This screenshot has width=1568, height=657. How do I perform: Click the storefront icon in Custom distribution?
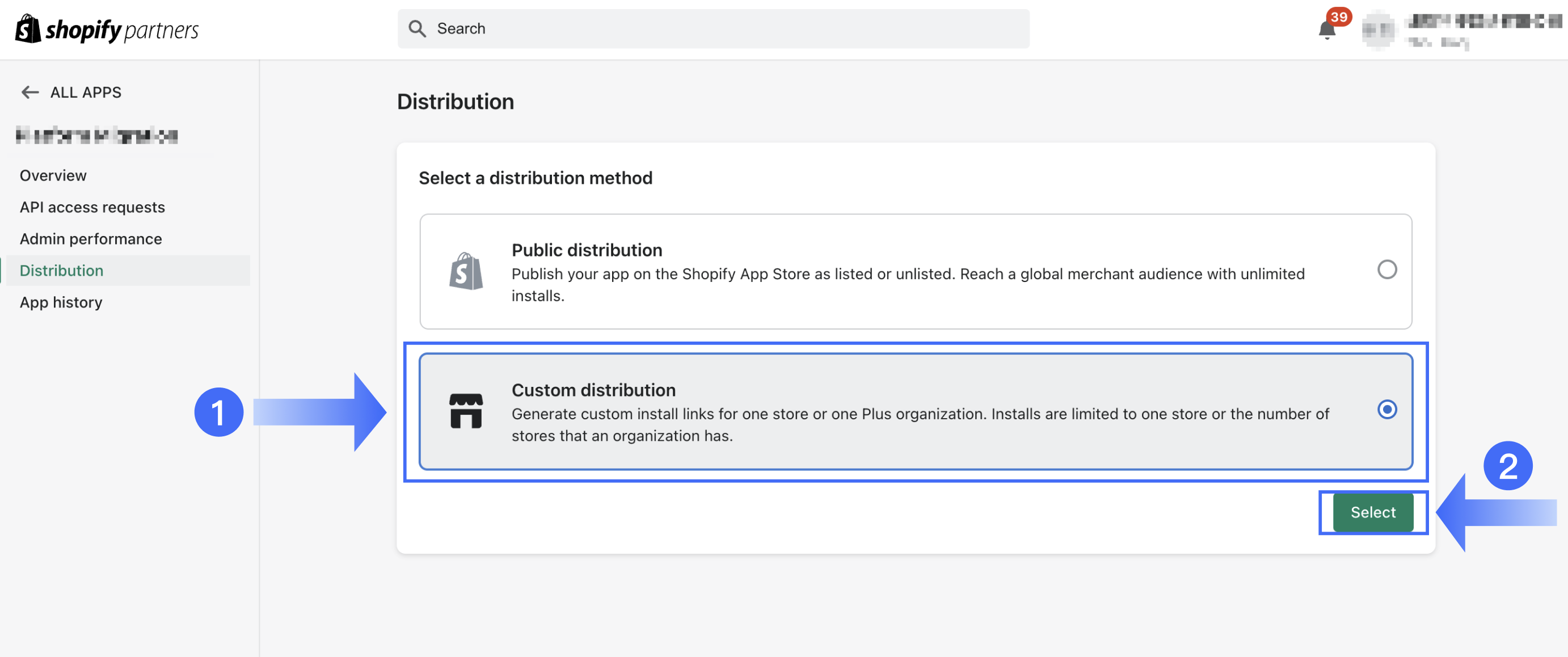(466, 411)
